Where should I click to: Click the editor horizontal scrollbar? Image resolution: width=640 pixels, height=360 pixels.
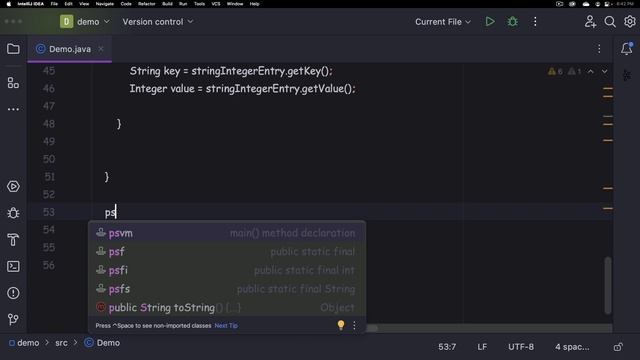click(x=489, y=328)
